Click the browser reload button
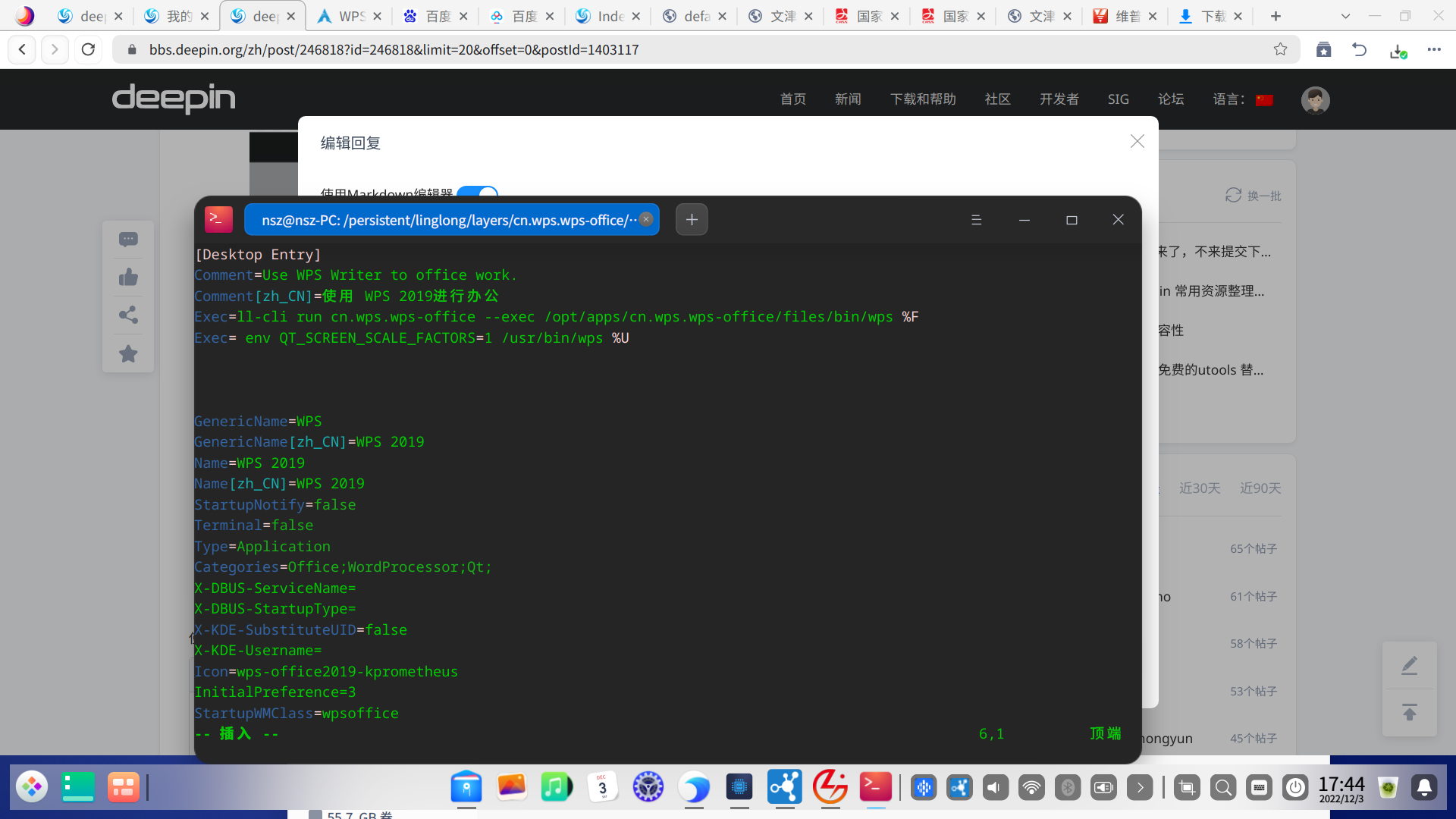1456x819 pixels. pos(88,49)
